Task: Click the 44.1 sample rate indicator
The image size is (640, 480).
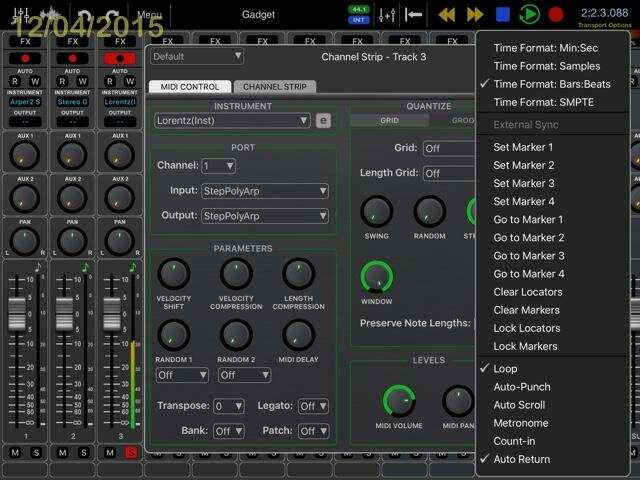Action: click(358, 10)
